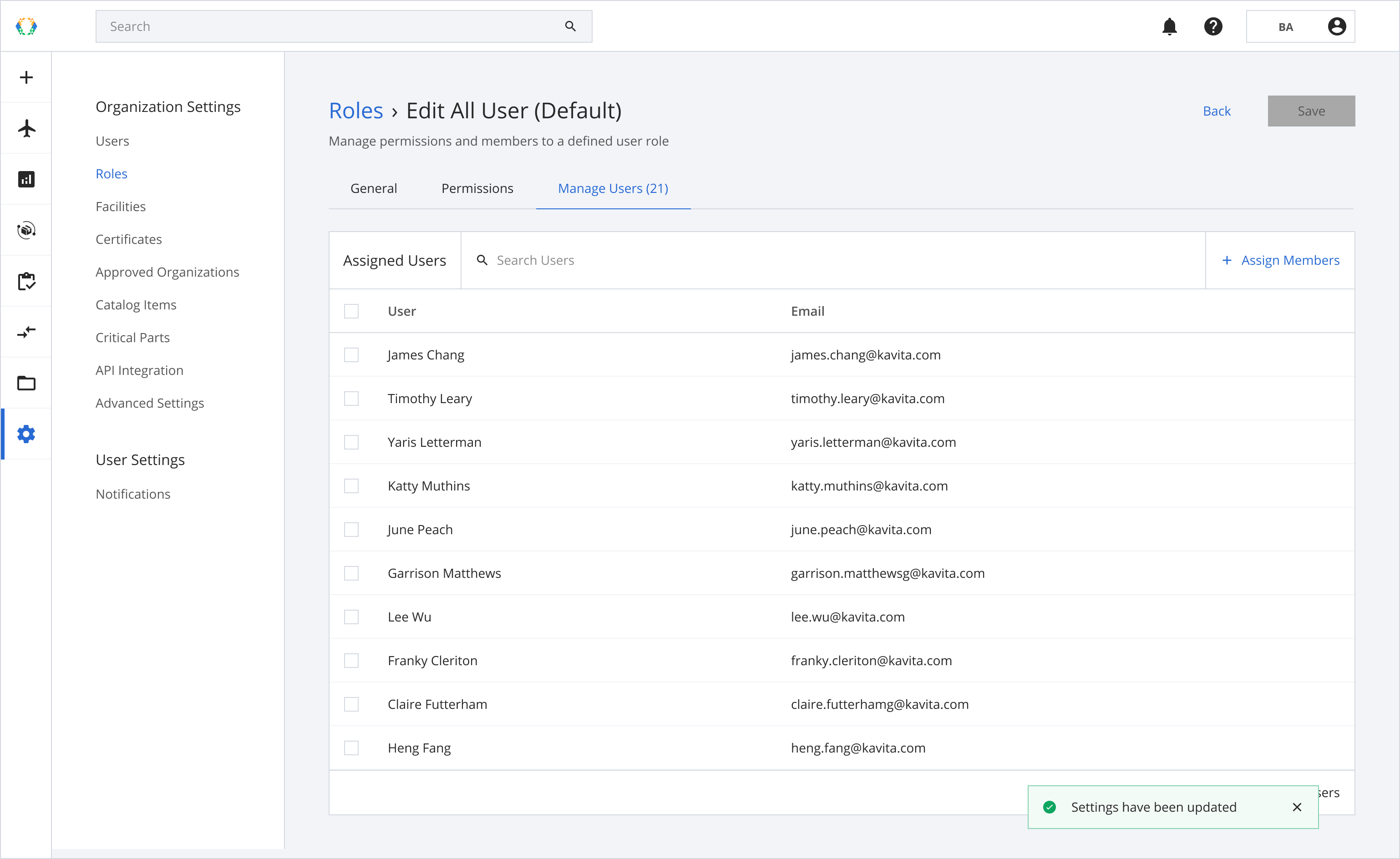Dismiss the Settings have been updated toast
Image resolution: width=1400 pixels, height=859 pixels.
(1297, 807)
